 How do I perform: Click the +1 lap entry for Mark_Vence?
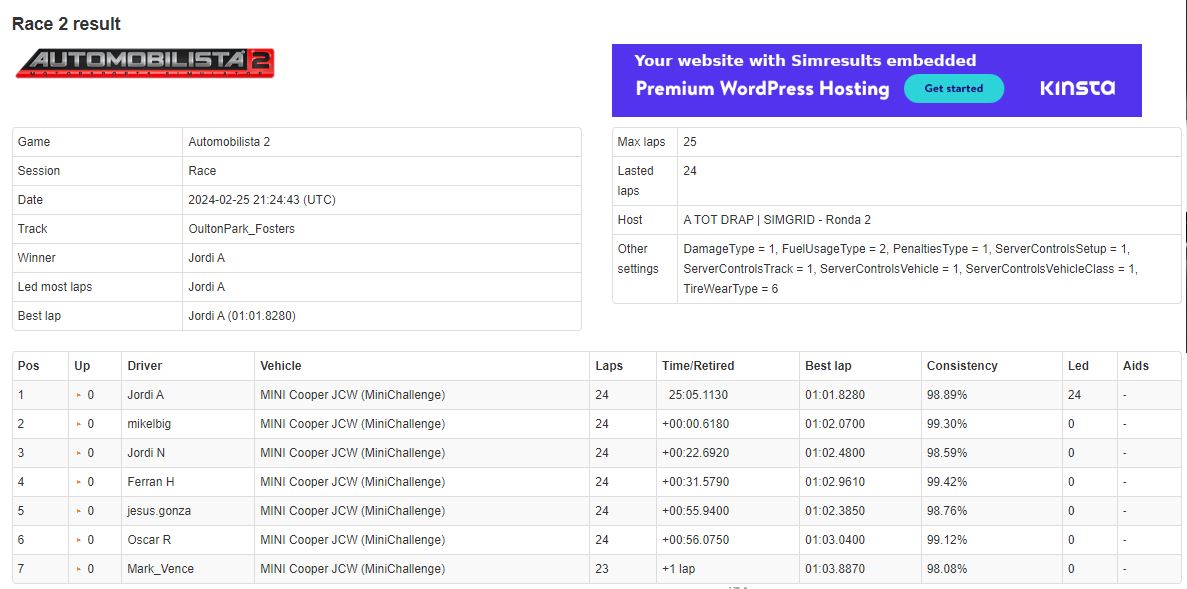pos(677,569)
